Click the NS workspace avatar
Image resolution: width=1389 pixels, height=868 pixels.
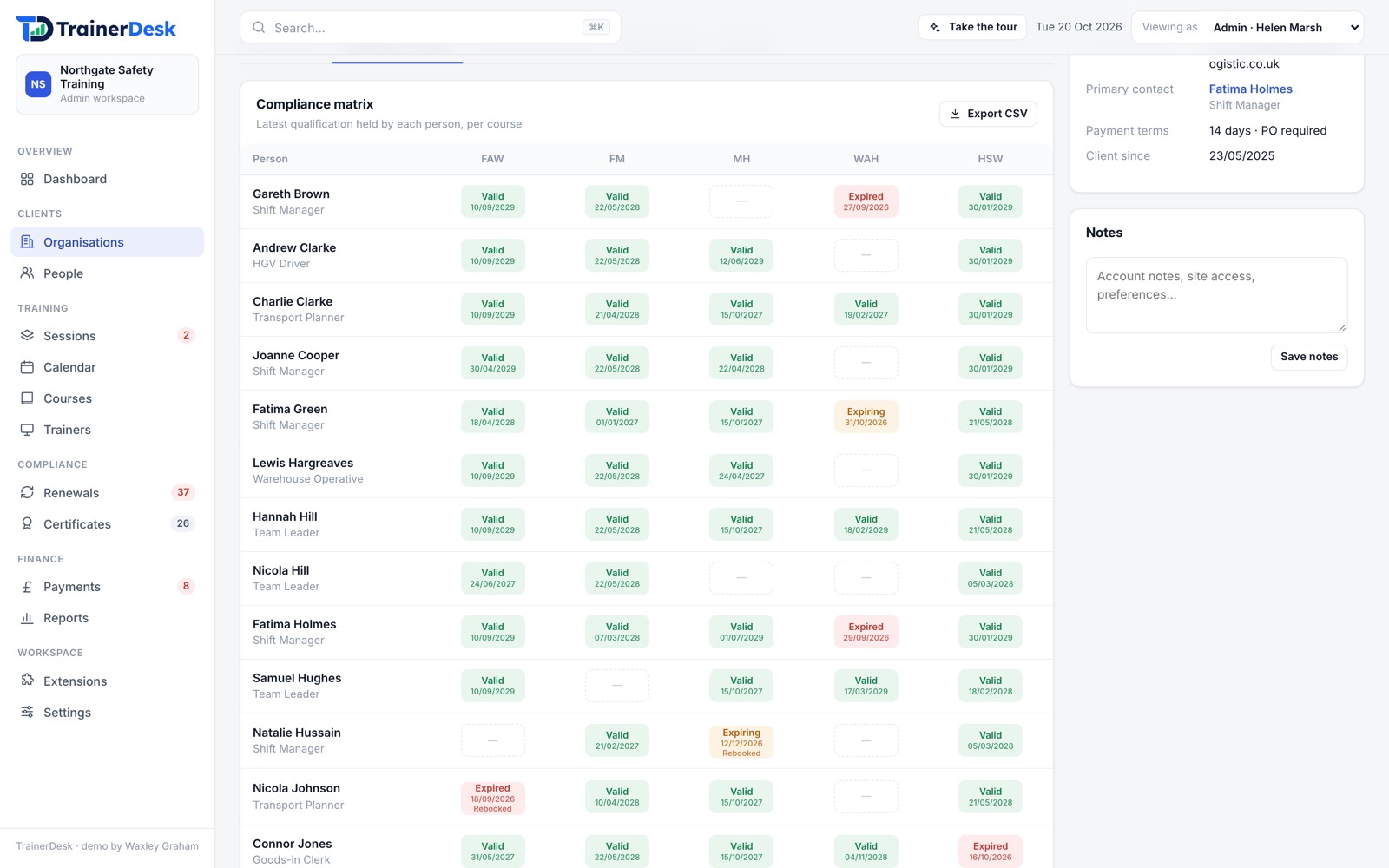tap(38, 84)
